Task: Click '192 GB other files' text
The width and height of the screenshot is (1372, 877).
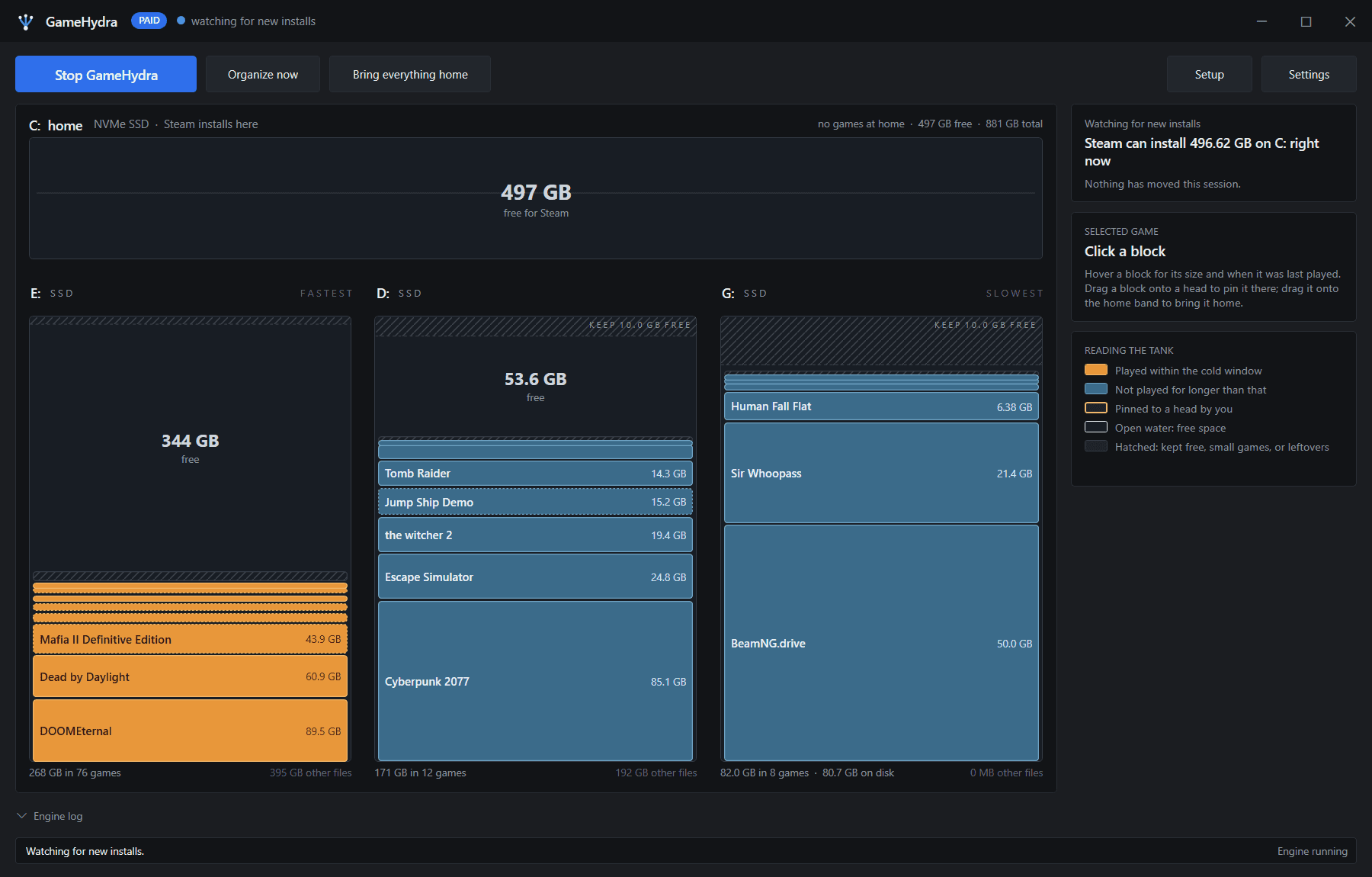Action: coord(656,773)
